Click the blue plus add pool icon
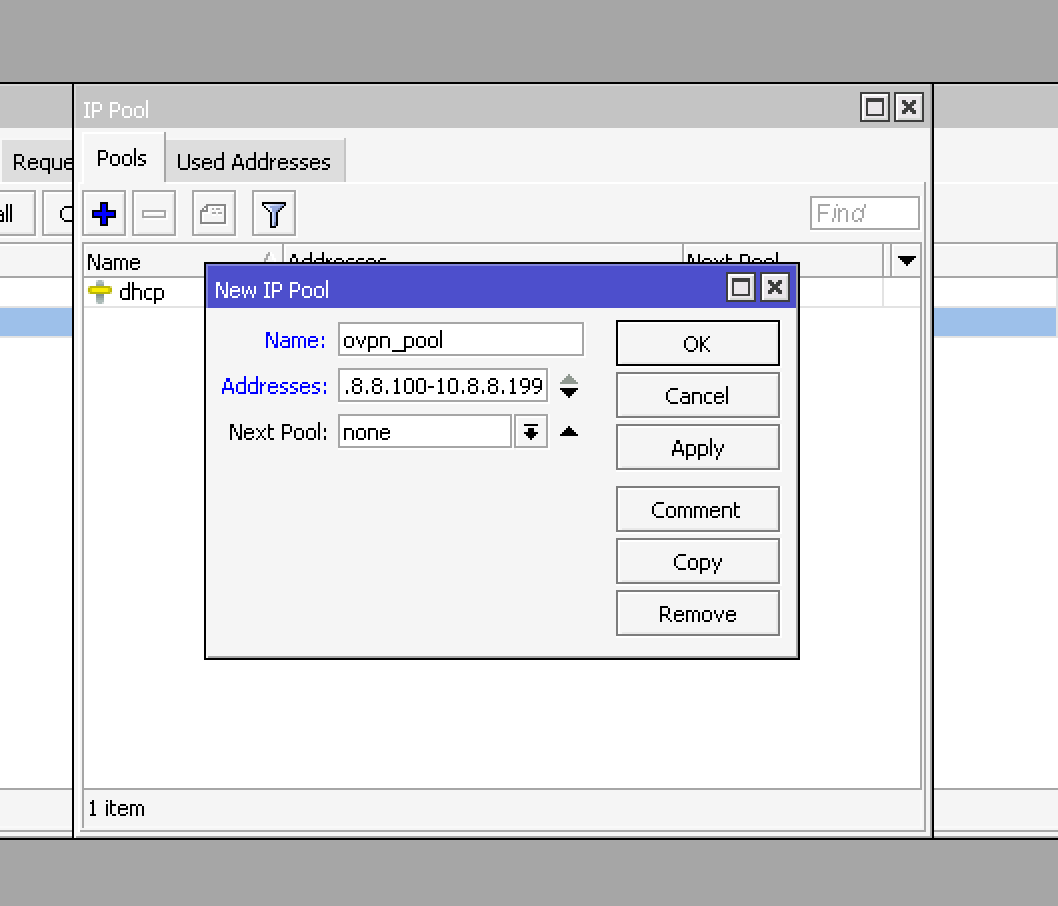 pyautogui.click(x=104, y=213)
